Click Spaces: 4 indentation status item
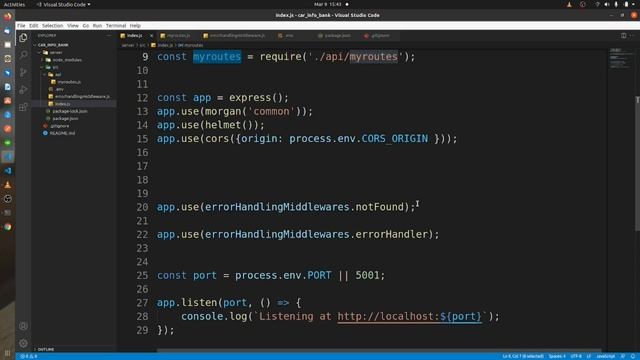The image size is (640, 360). point(557,356)
